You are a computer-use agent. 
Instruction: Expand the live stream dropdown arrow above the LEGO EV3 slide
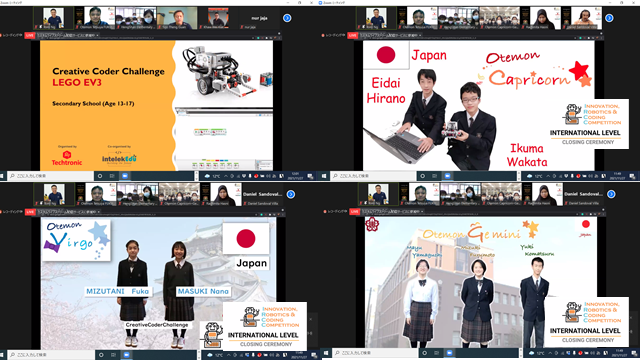pos(97,36)
